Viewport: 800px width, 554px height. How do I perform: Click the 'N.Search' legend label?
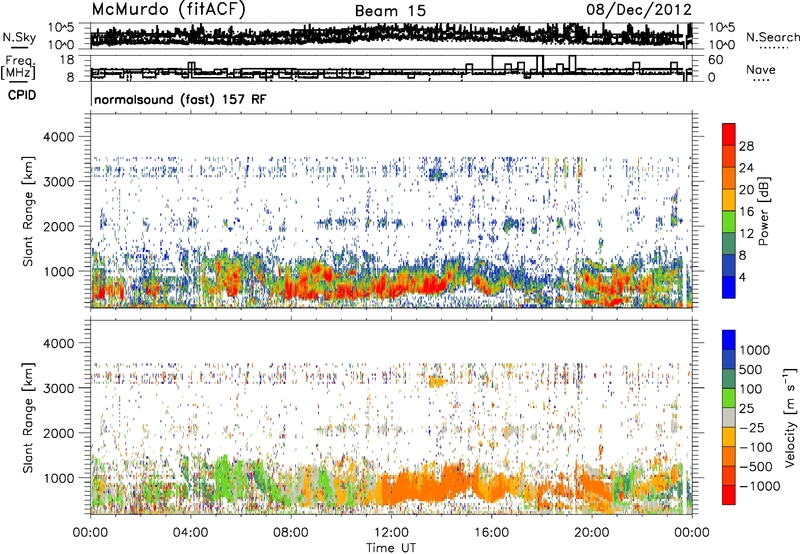[x=772, y=37]
